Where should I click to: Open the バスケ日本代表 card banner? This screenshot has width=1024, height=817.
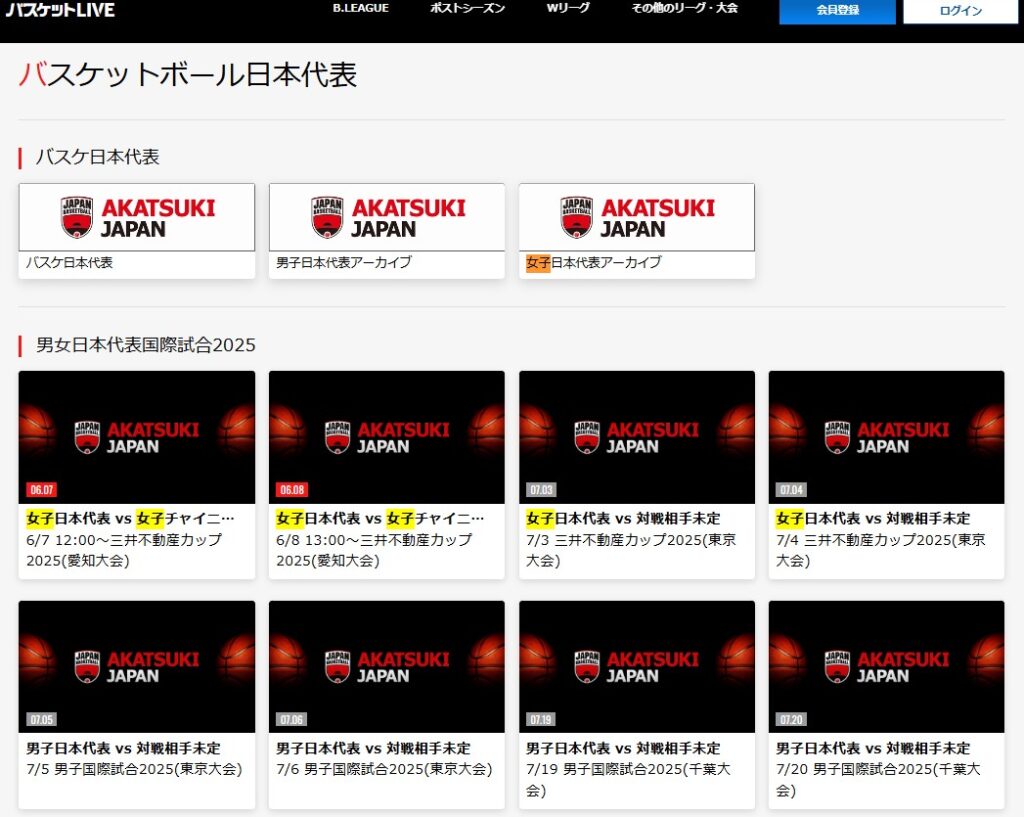[136, 217]
